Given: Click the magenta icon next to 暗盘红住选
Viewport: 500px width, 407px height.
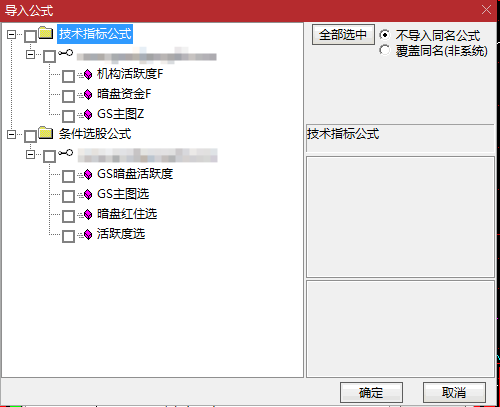Looking at the screenshot, I should tap(88, 214).
